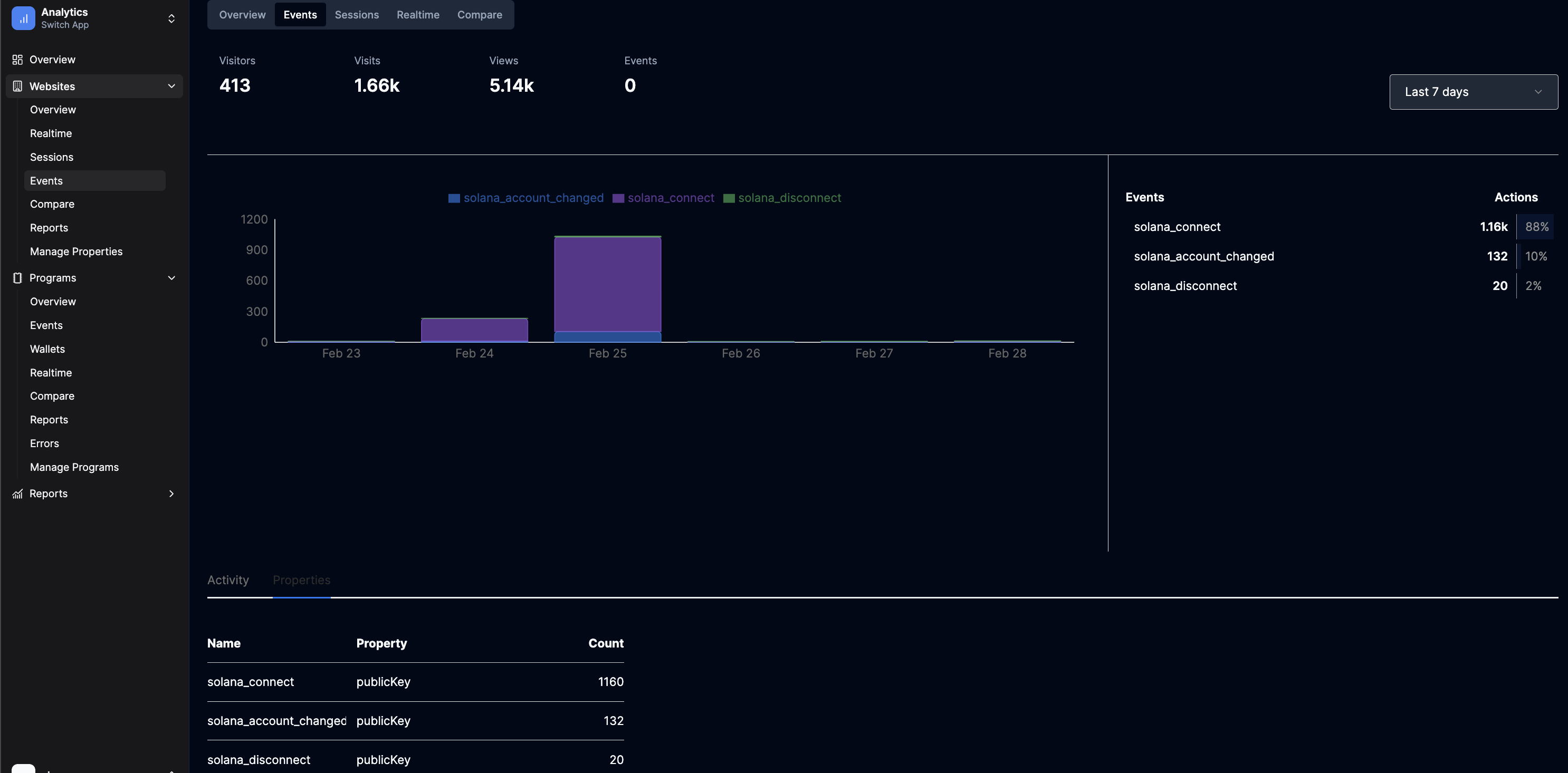Open the Last 7 days date dropdown
1568x773 pixels.
[x=1473, y=92]
